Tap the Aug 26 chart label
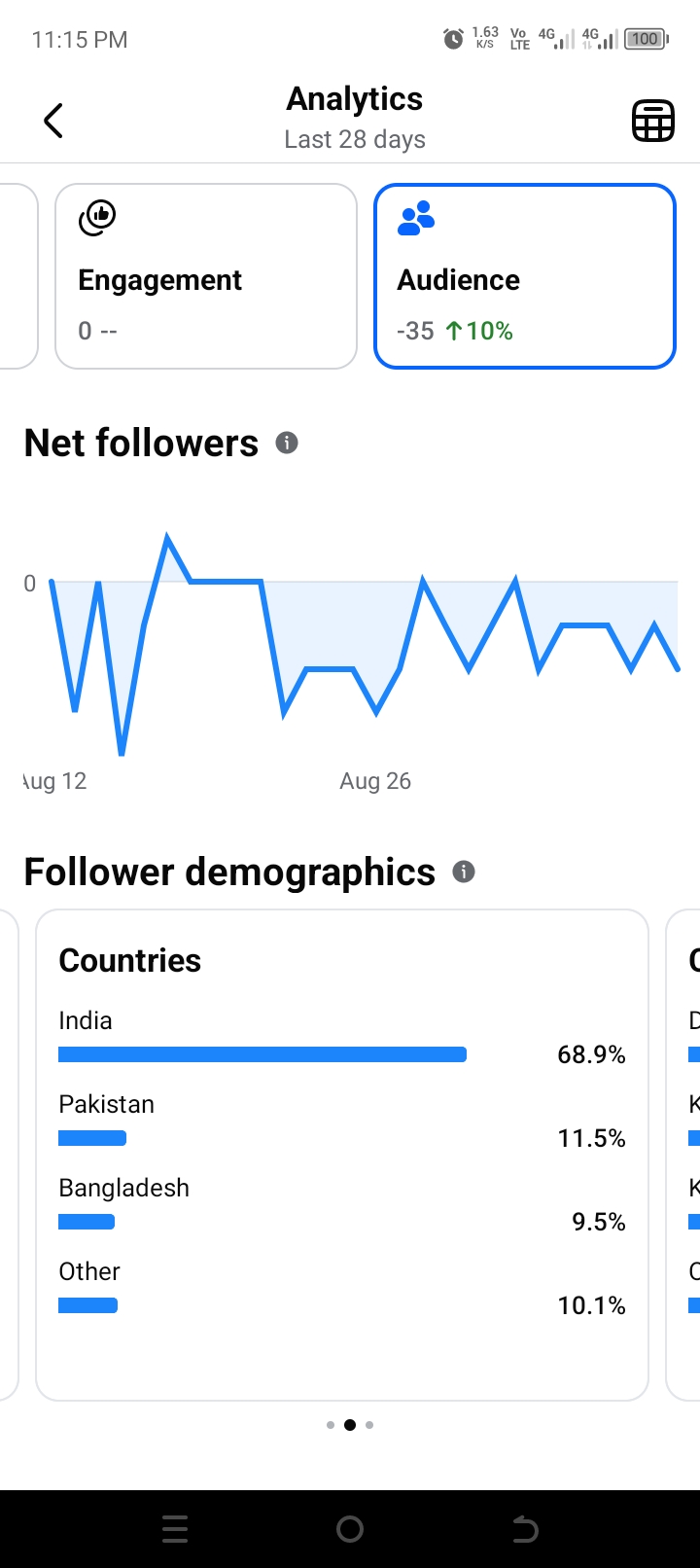This screenshot has width=700, height=1568. [x=375, y=781]
